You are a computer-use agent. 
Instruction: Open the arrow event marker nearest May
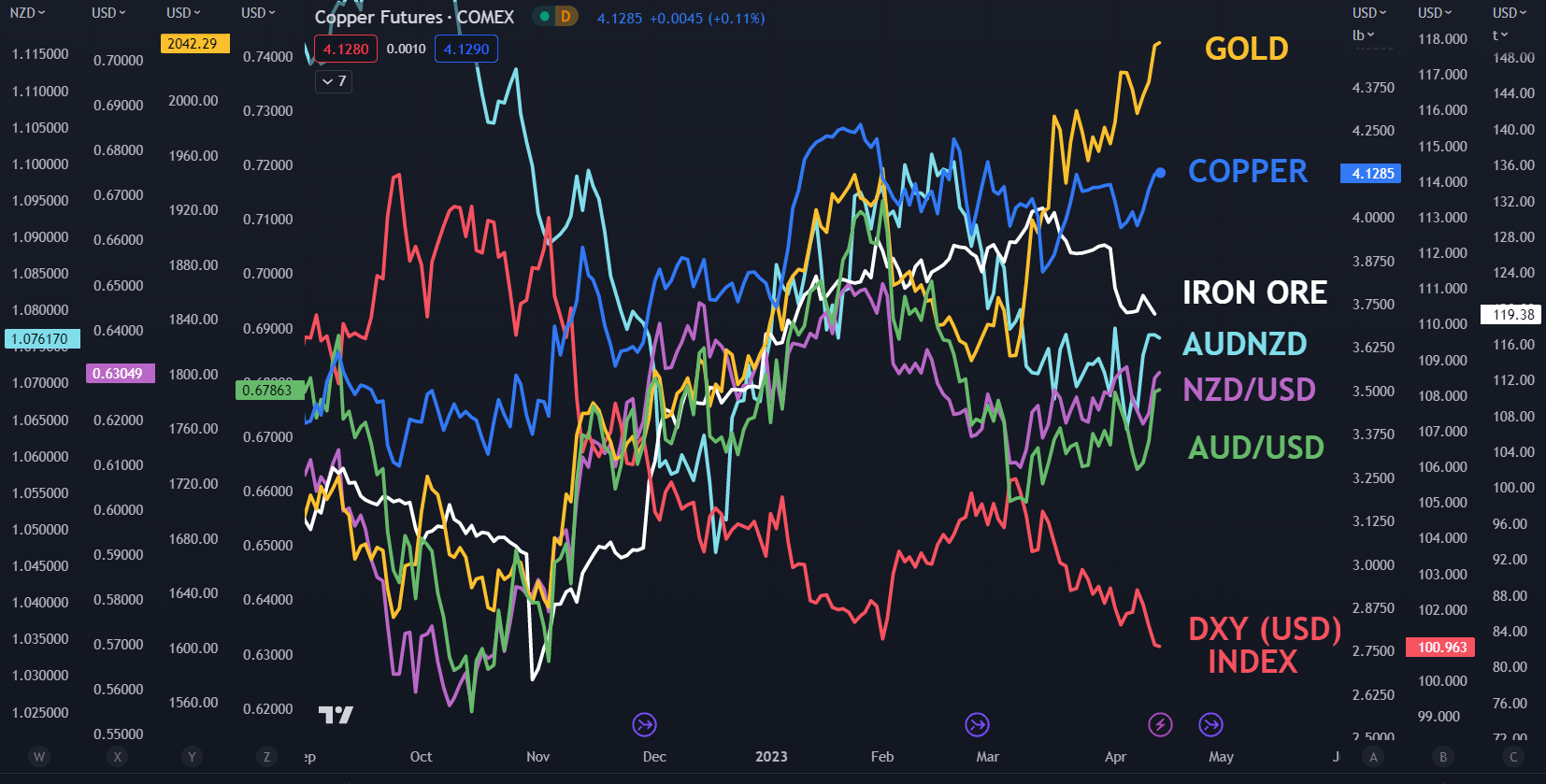[1210, 724]
